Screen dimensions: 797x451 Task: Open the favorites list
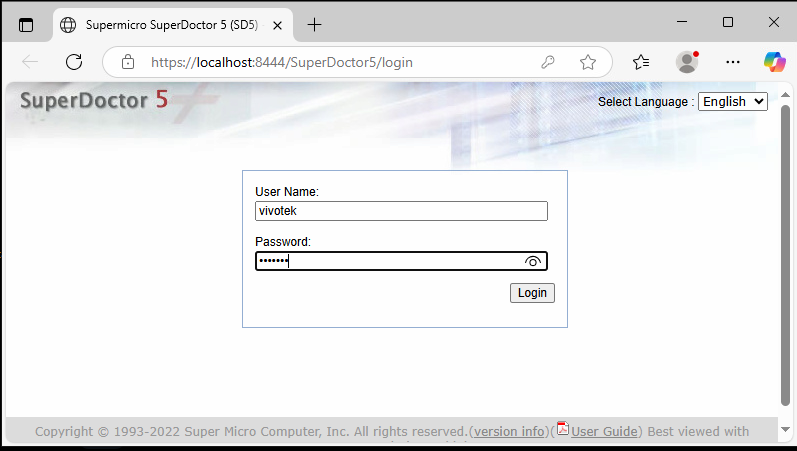[641, 62]
